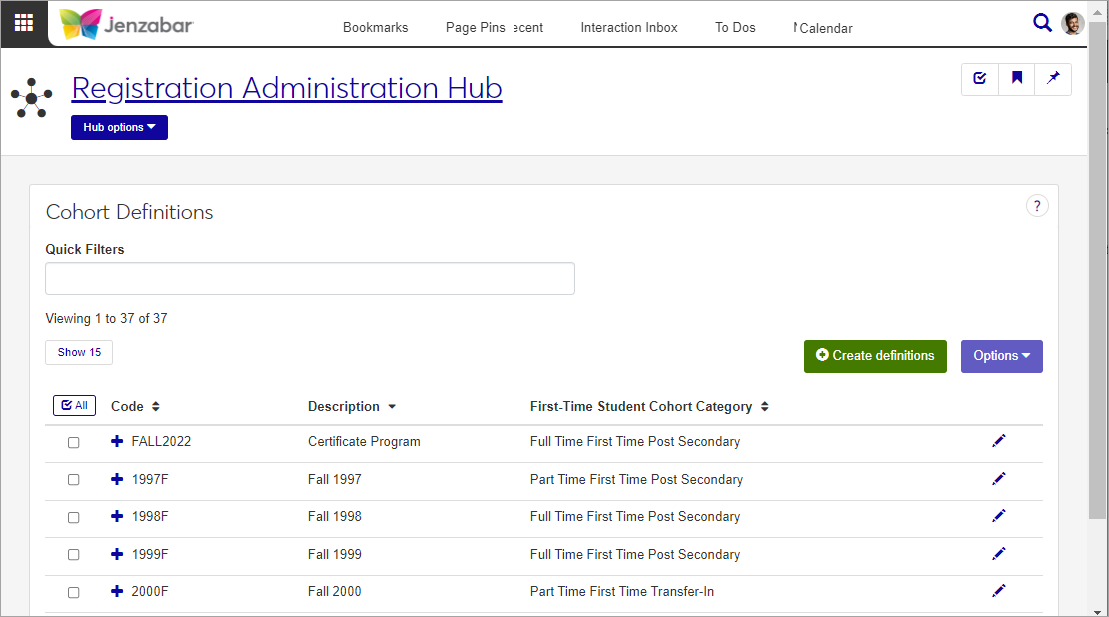Open the Registration Administration Hub link
The width and height of the screenshot is (1109, 617).
287,88
